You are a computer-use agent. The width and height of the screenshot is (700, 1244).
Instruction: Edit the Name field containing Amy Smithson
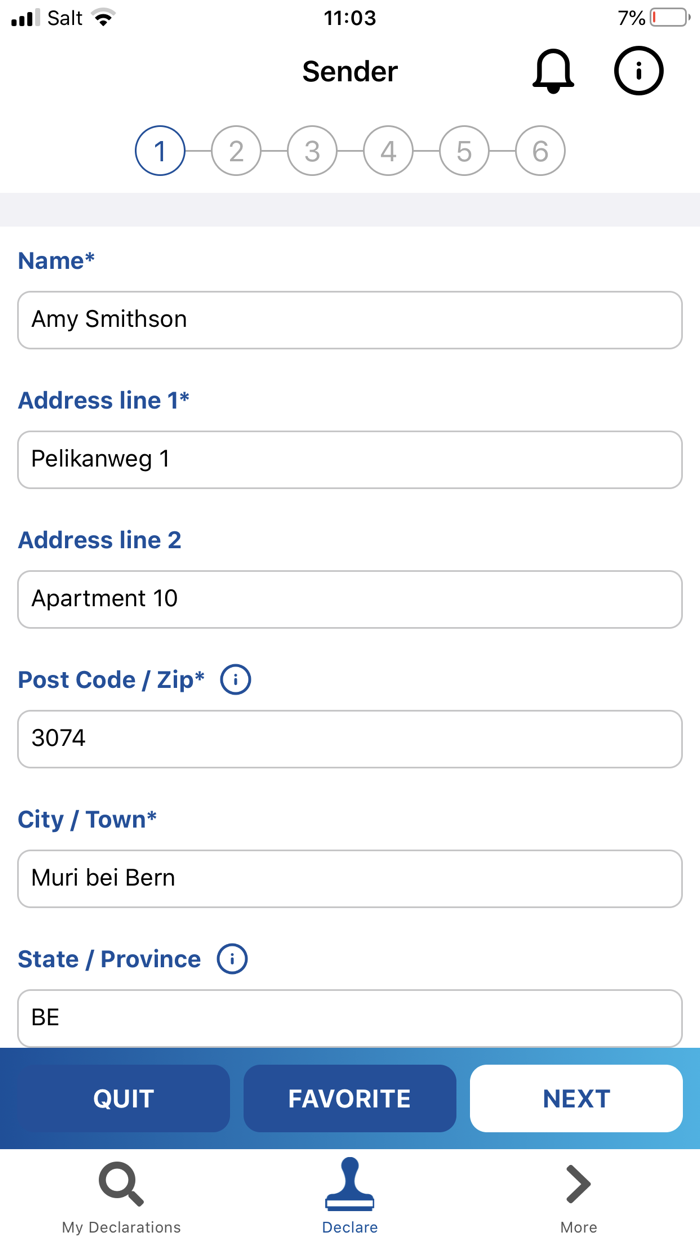[349, 319]
